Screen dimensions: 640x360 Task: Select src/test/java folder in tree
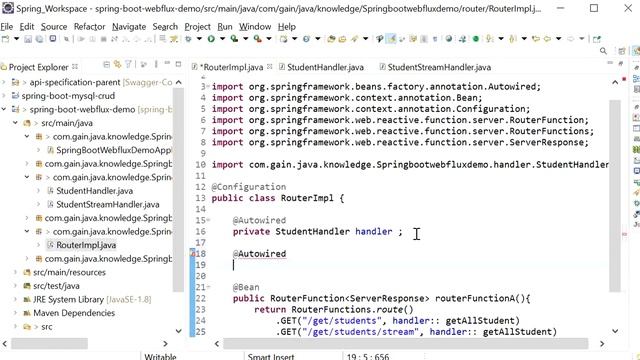point(56,286)
